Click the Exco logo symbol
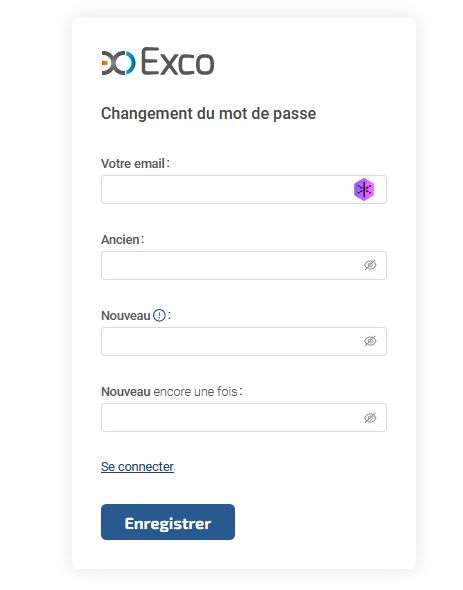This screenshot has width=463, height=590. point(118,62)
